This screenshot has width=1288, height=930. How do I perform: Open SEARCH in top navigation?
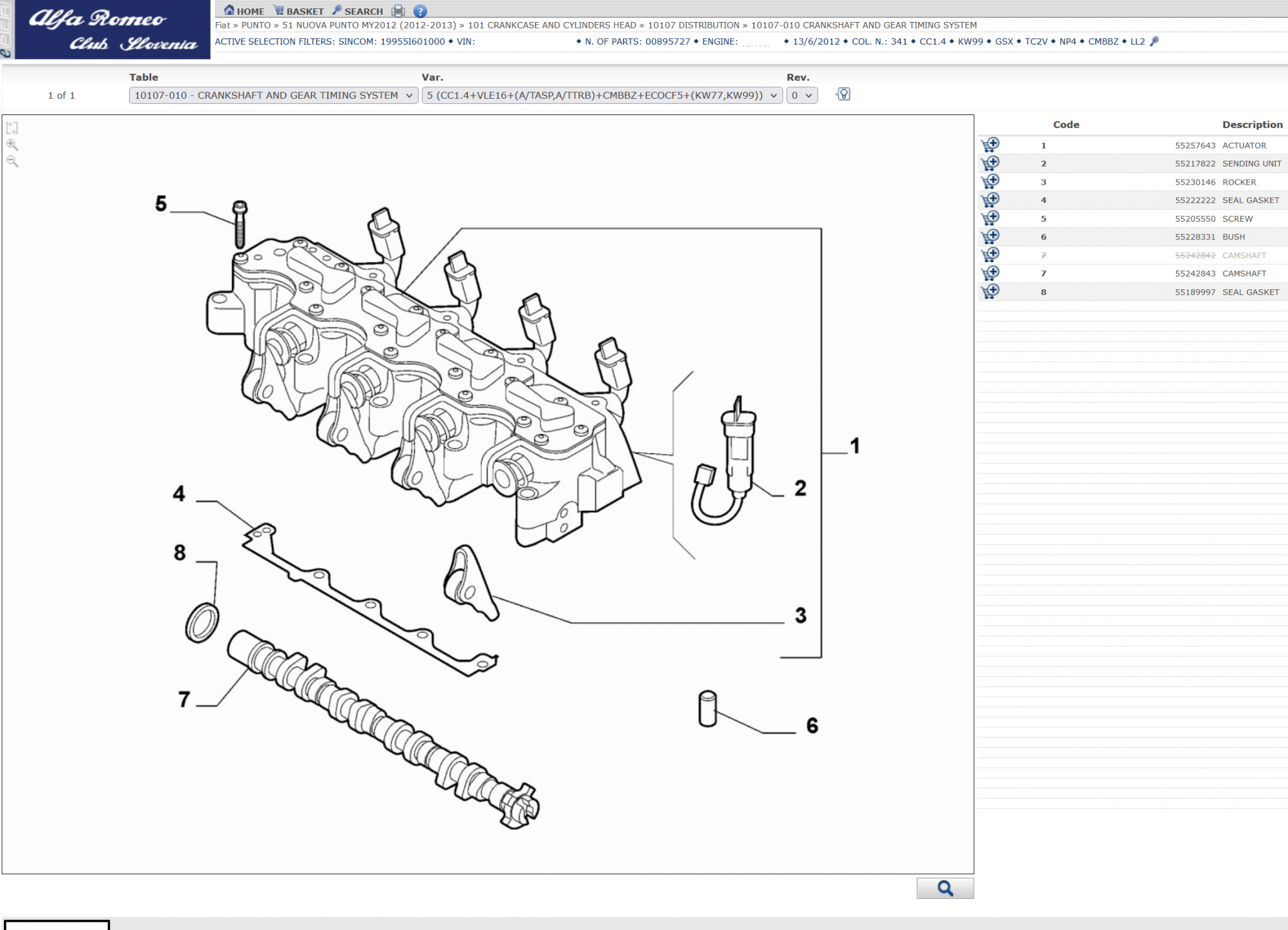pos(357,11)
